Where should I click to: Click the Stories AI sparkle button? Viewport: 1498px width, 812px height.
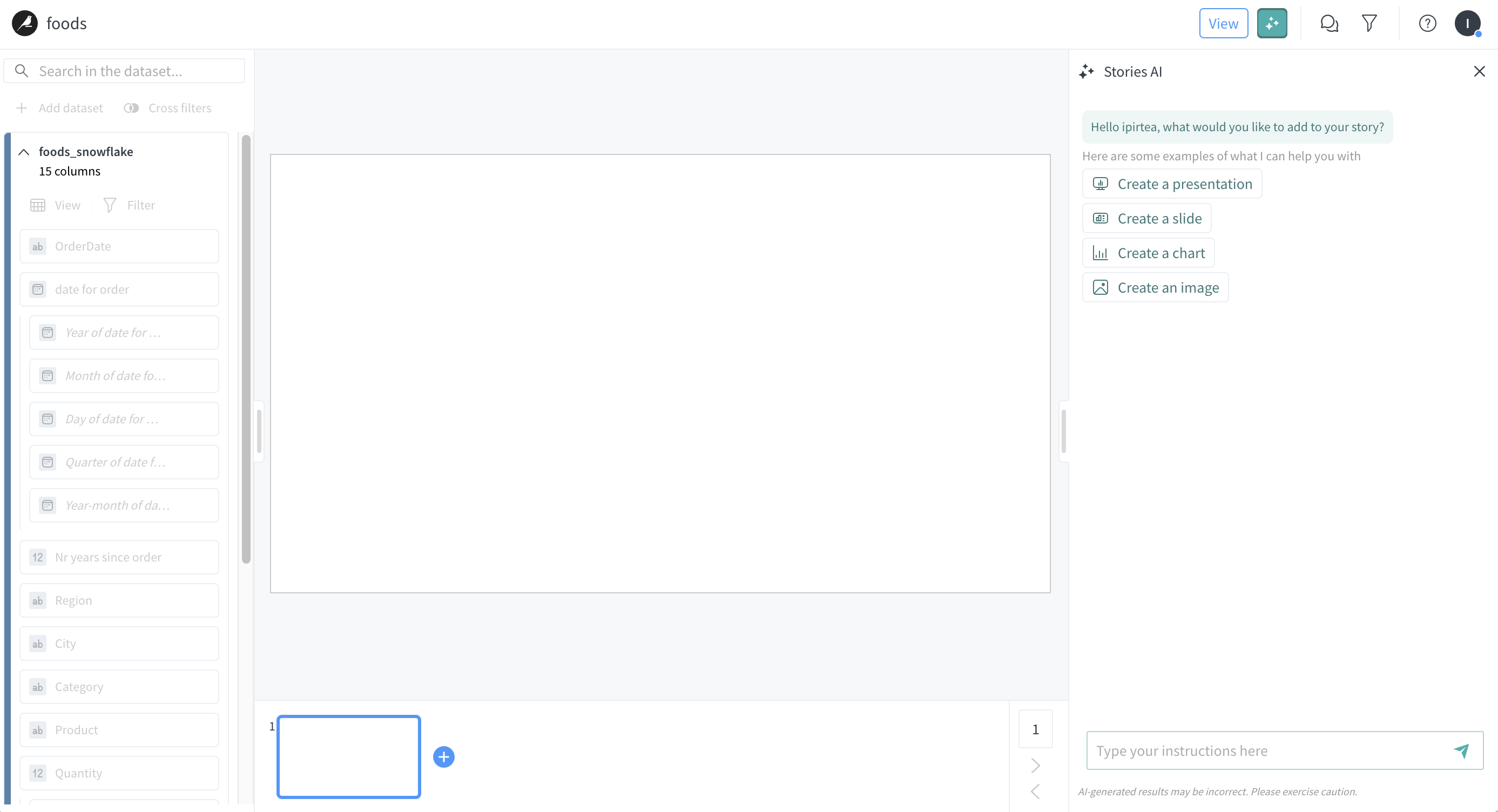point(1271,23)
